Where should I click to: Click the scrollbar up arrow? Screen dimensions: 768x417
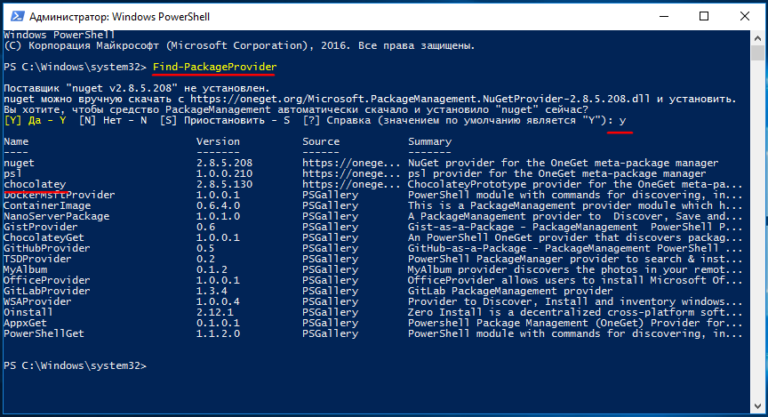[x=758, y=37]
